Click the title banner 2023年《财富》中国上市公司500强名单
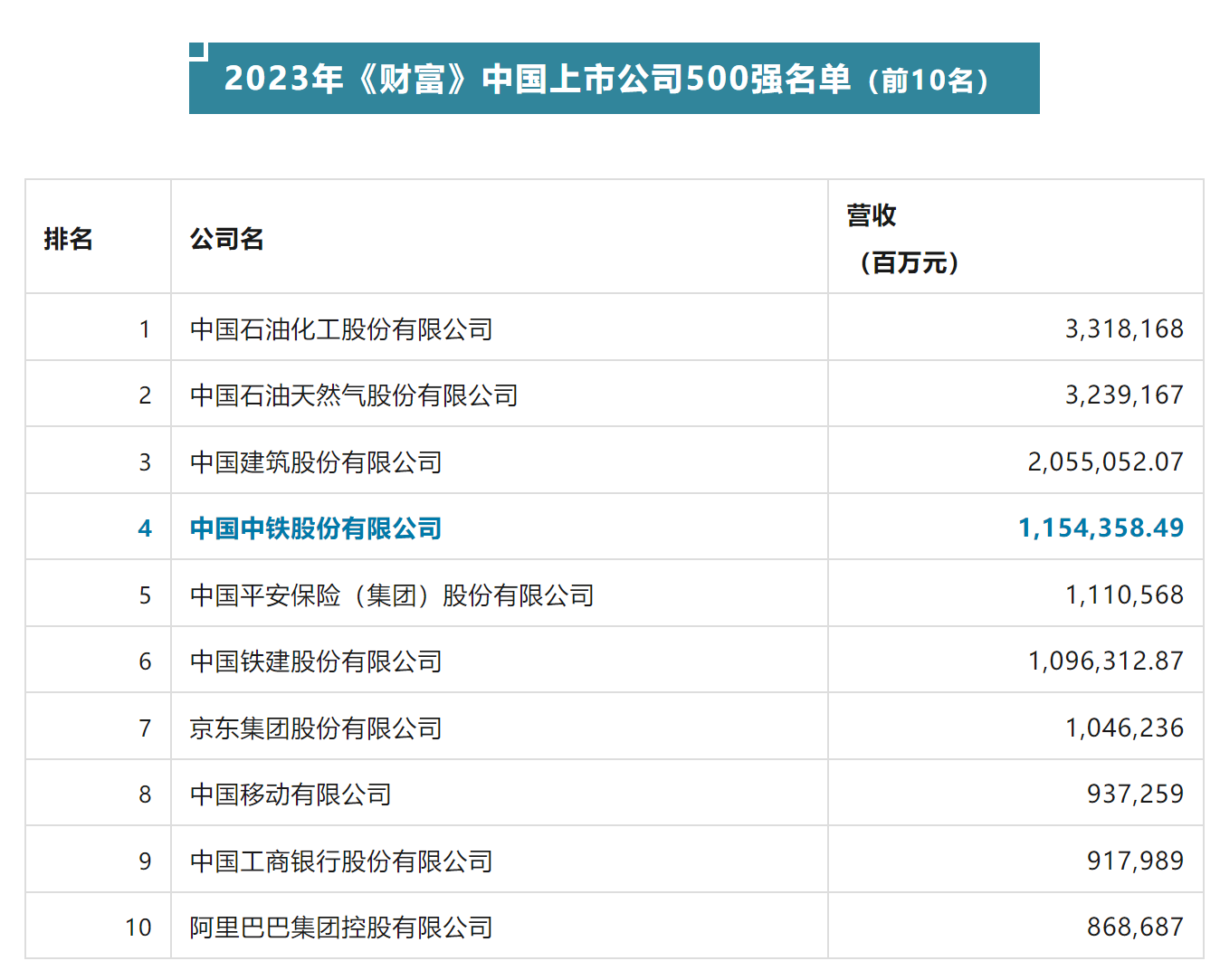 coord(614,79)
